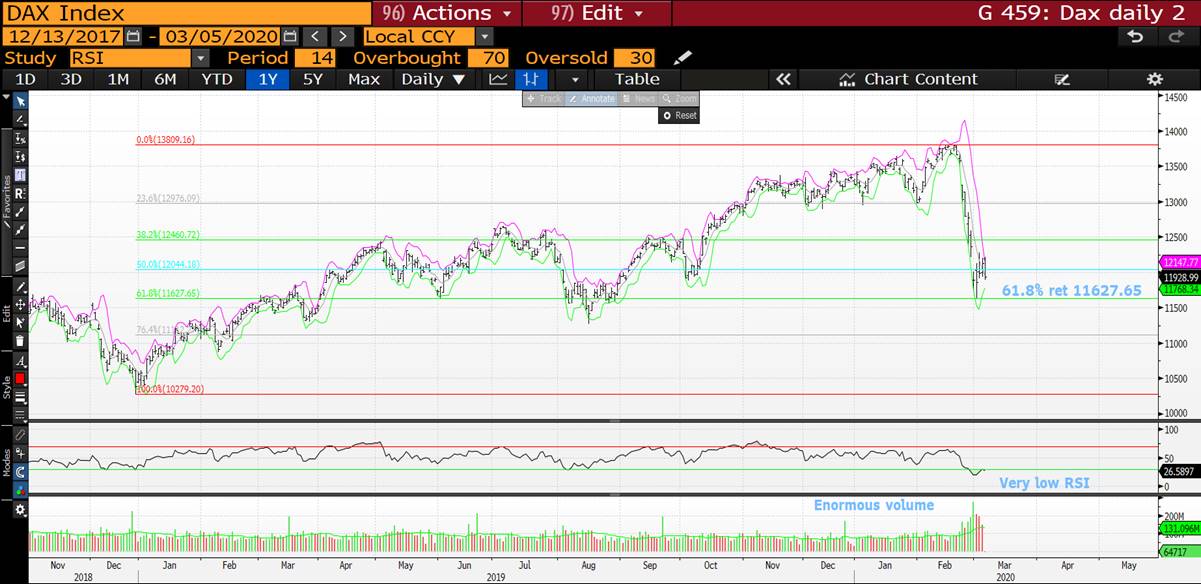Click the RSI value label 26.5897
The height and width of the screenshot is (584, 1201).
pyautogui.click(x=1179, y=470)
